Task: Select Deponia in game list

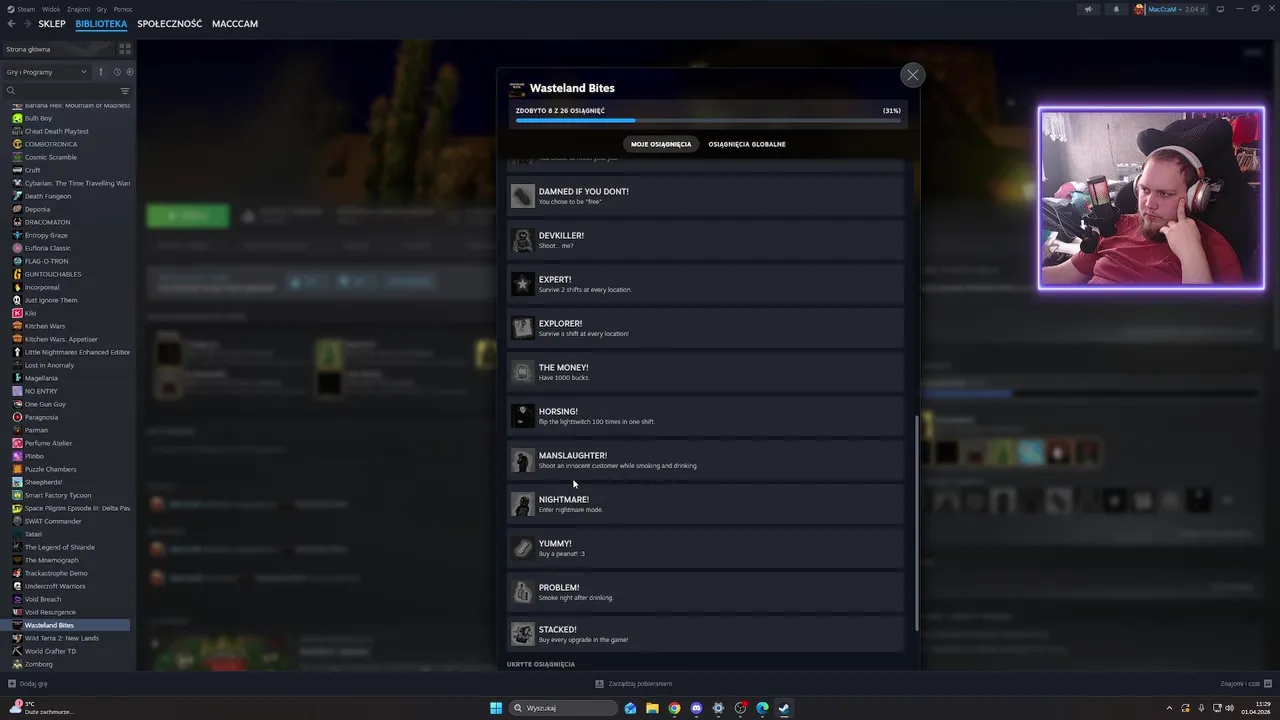Action: (37, 209)
